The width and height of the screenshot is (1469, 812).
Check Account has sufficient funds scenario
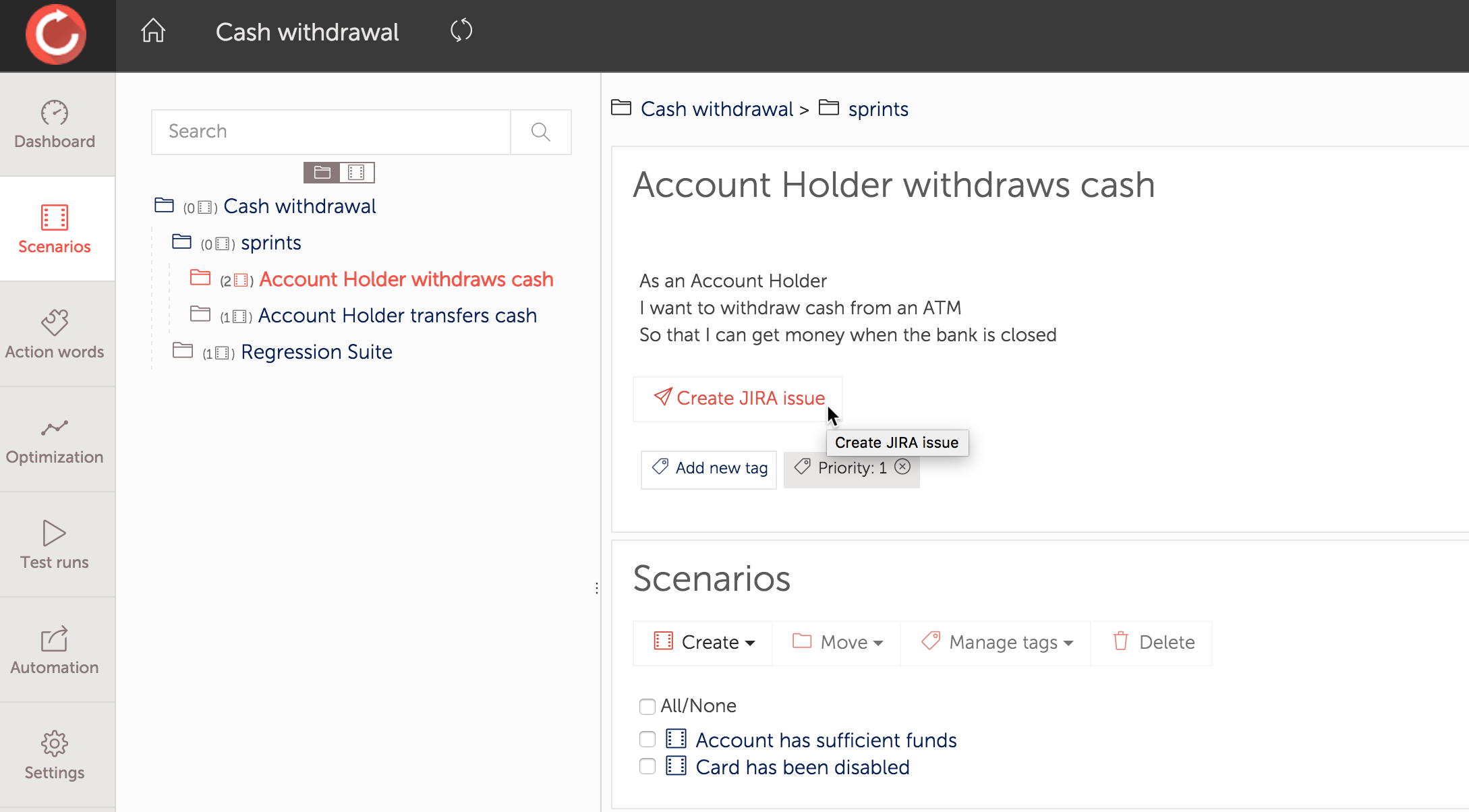point(647,740)
